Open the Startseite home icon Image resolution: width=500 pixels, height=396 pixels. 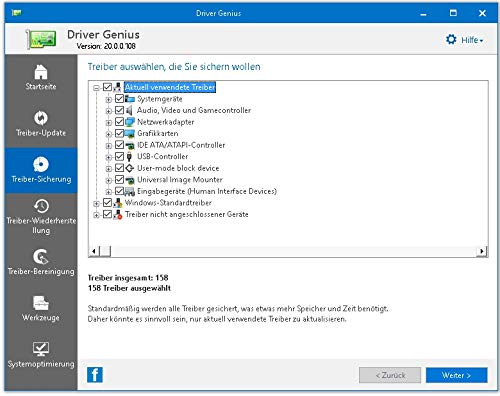coord(41,72)
